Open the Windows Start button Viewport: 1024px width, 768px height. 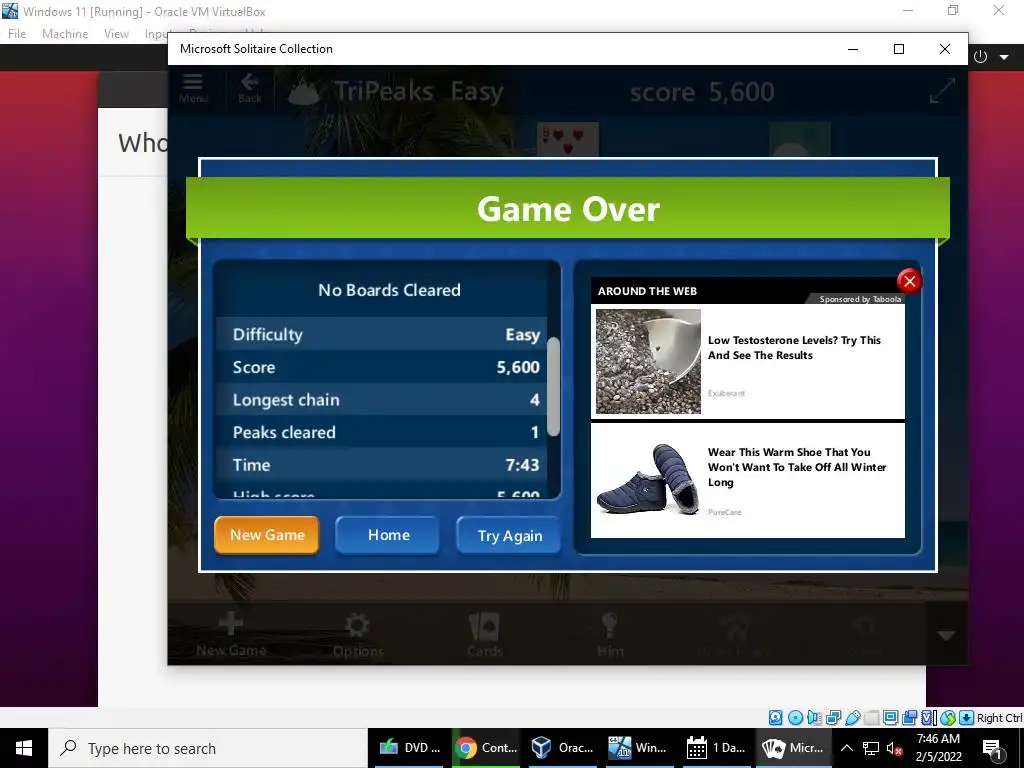coord(24,748)
